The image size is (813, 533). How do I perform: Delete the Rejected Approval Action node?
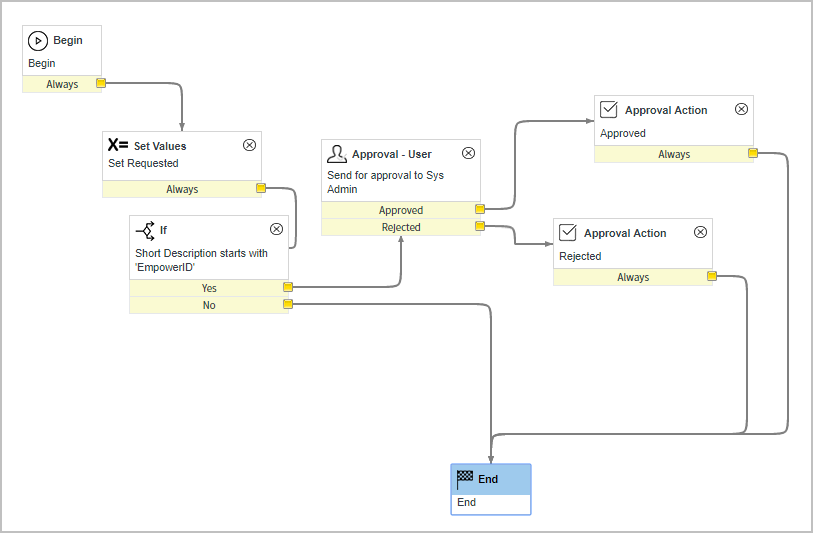pyautogui.click(x=700, y=232)
